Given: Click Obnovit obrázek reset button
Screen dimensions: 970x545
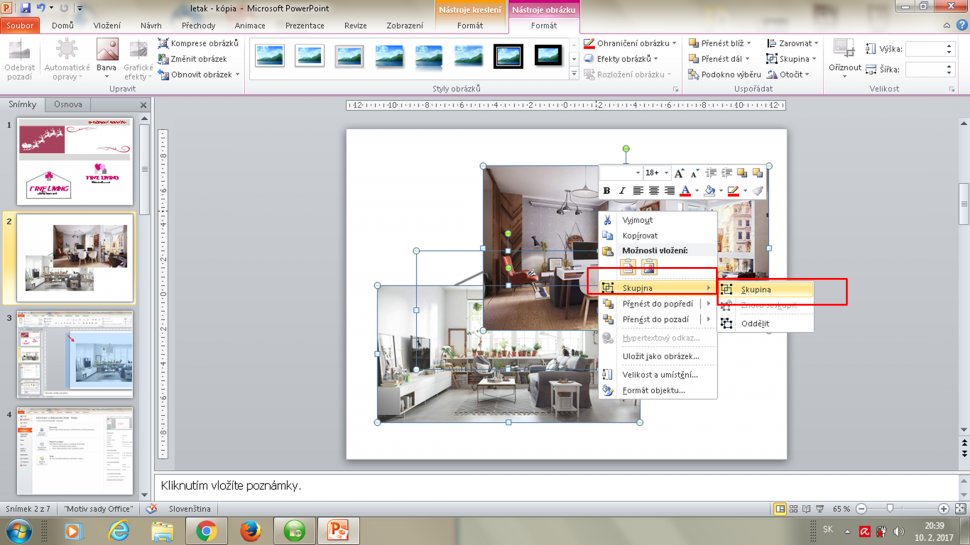Looking at the screenshot, I should 198,74.
